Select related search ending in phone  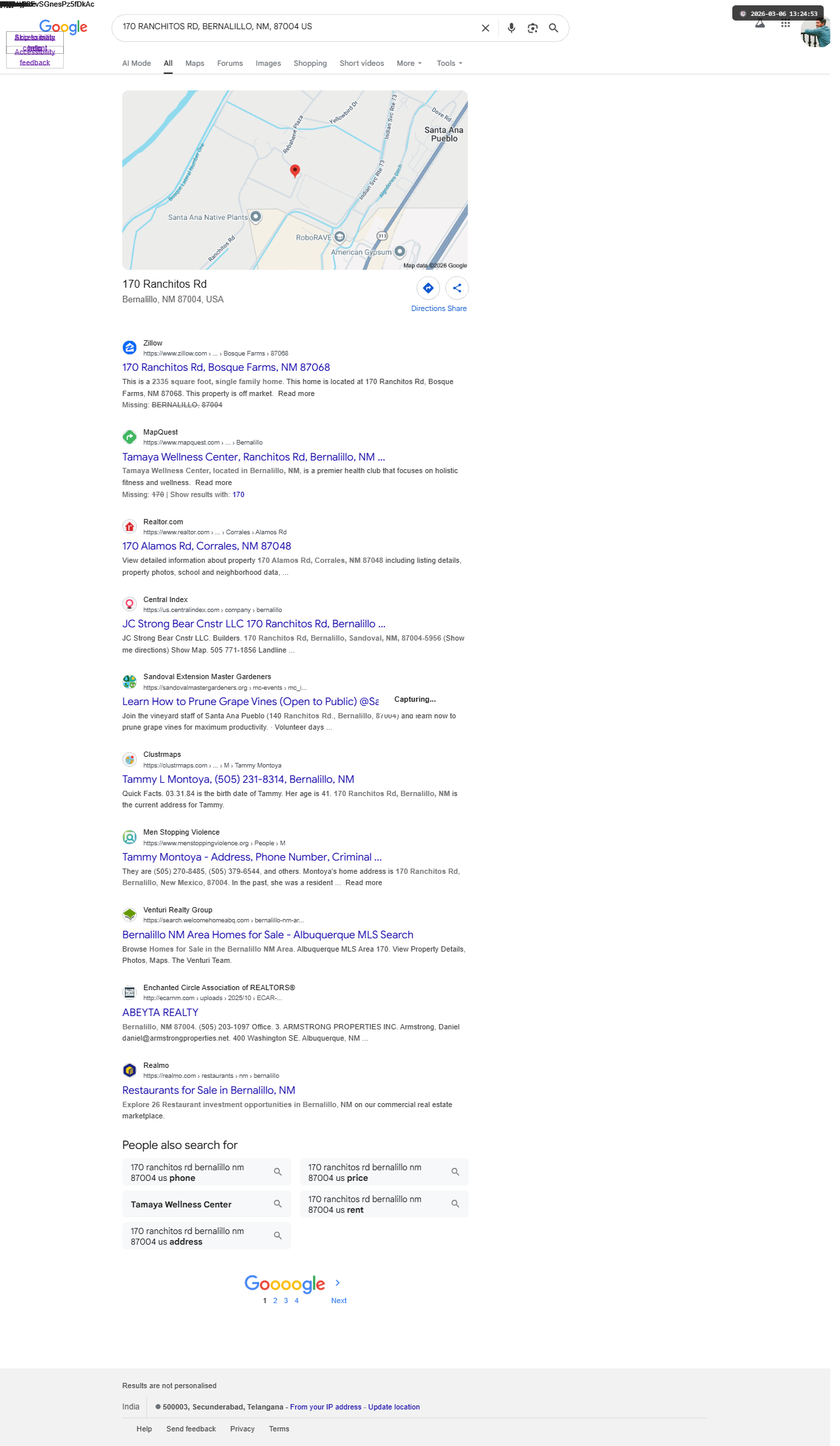(x=207, y=1172)
